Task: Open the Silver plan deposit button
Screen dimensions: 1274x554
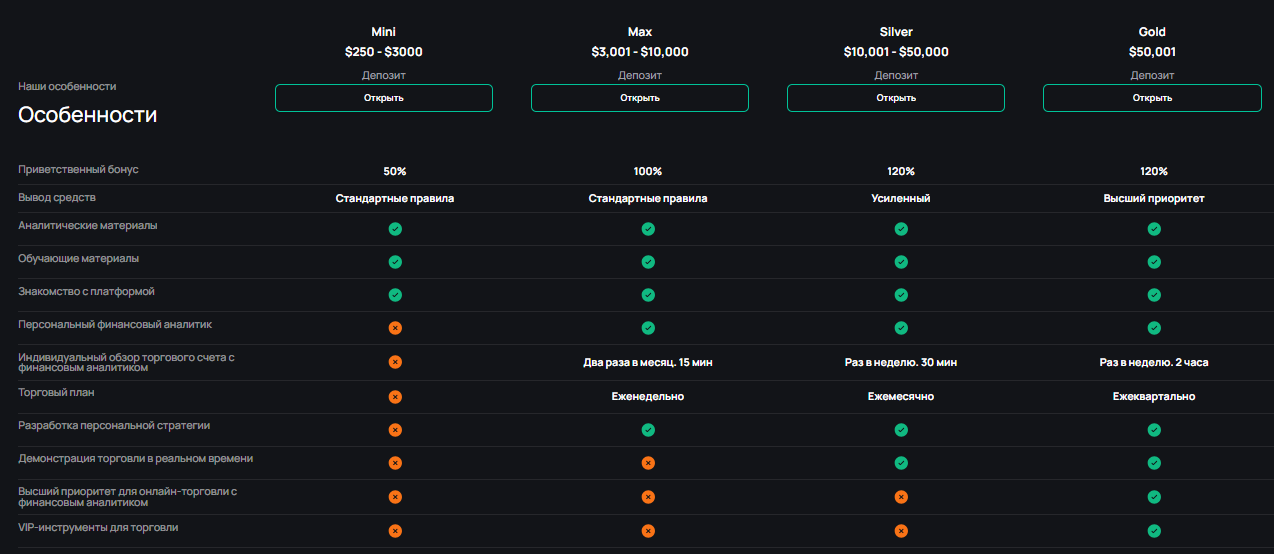Action: coord(895,98)
